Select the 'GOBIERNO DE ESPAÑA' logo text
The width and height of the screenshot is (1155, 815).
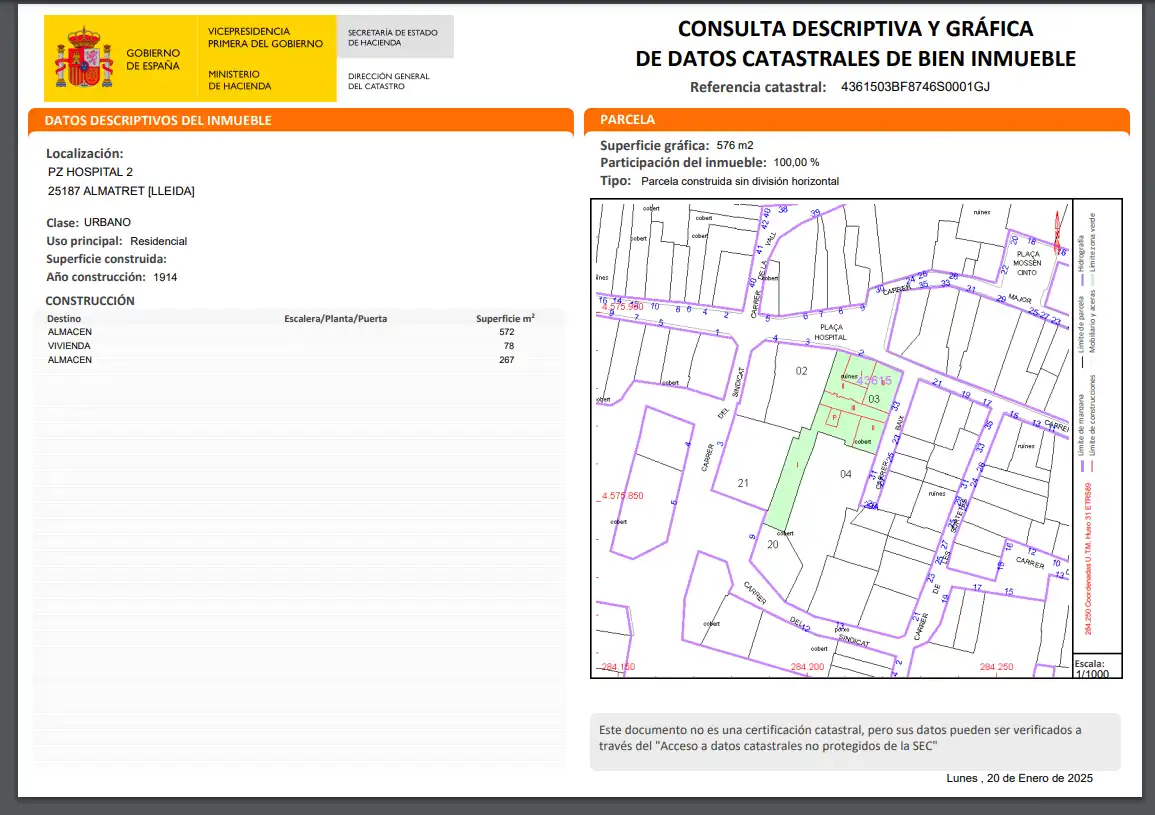152,59
